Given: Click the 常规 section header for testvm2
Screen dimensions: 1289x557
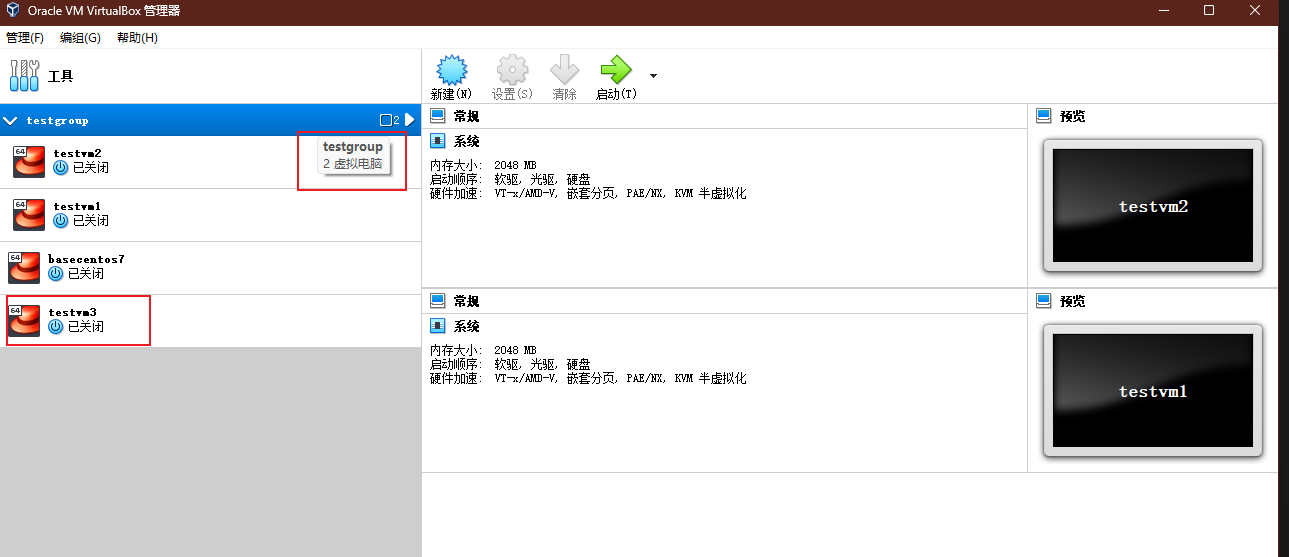Looking at the screenshot, I should (467, 116).
